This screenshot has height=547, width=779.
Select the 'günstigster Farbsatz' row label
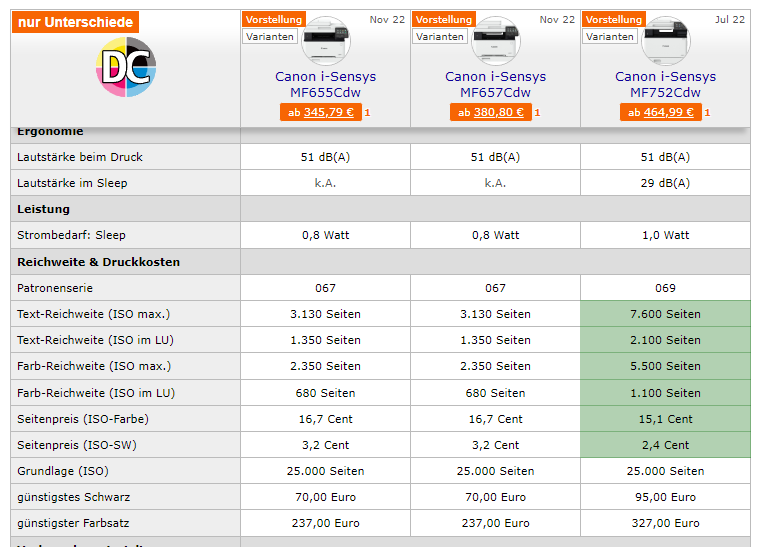[x=73, y=523]
